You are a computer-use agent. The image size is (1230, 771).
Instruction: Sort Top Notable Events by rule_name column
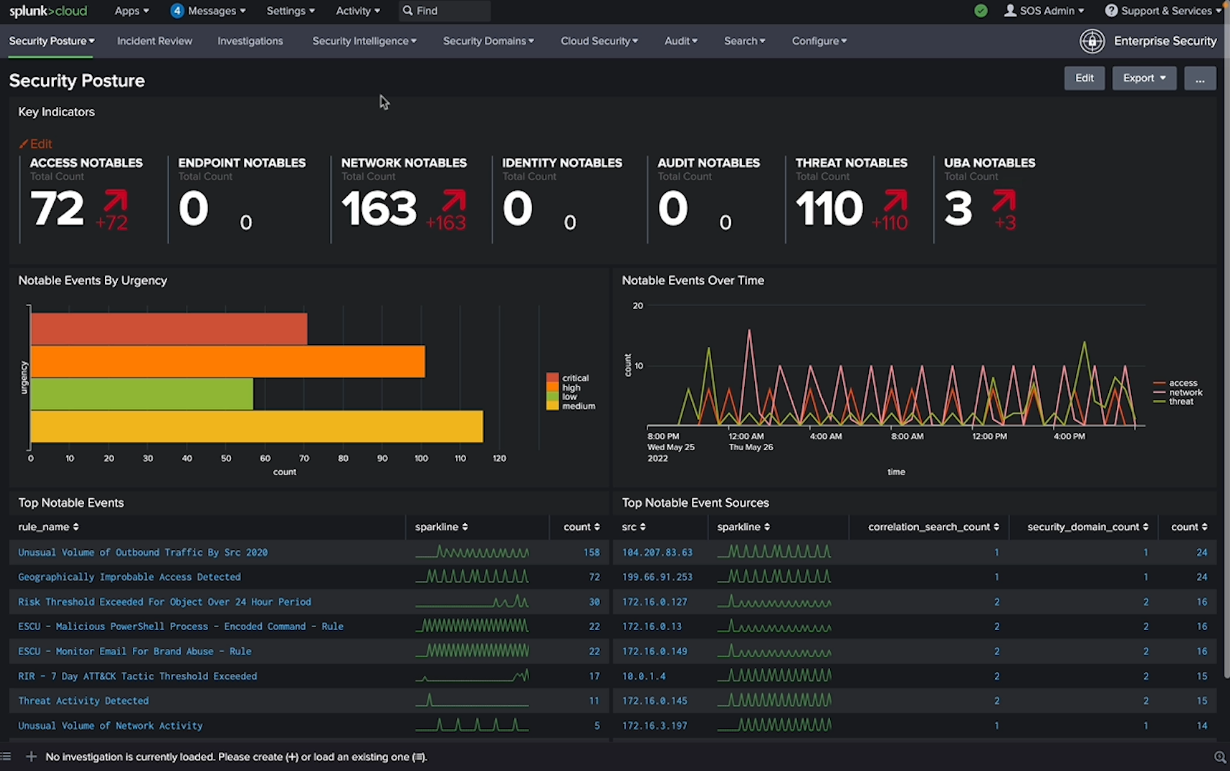click(48, 527)
